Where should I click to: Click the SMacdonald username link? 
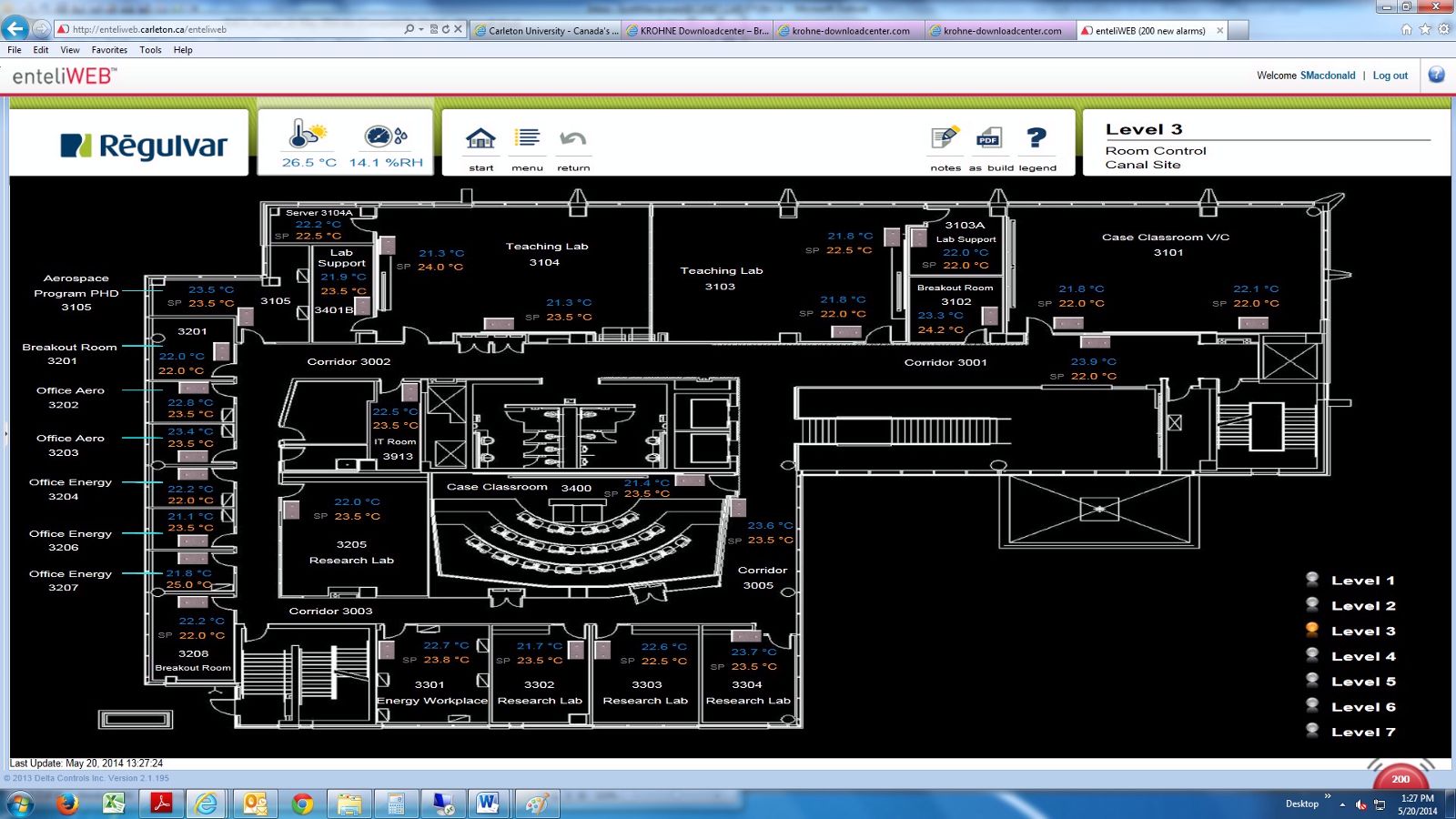coord(1328,76)
